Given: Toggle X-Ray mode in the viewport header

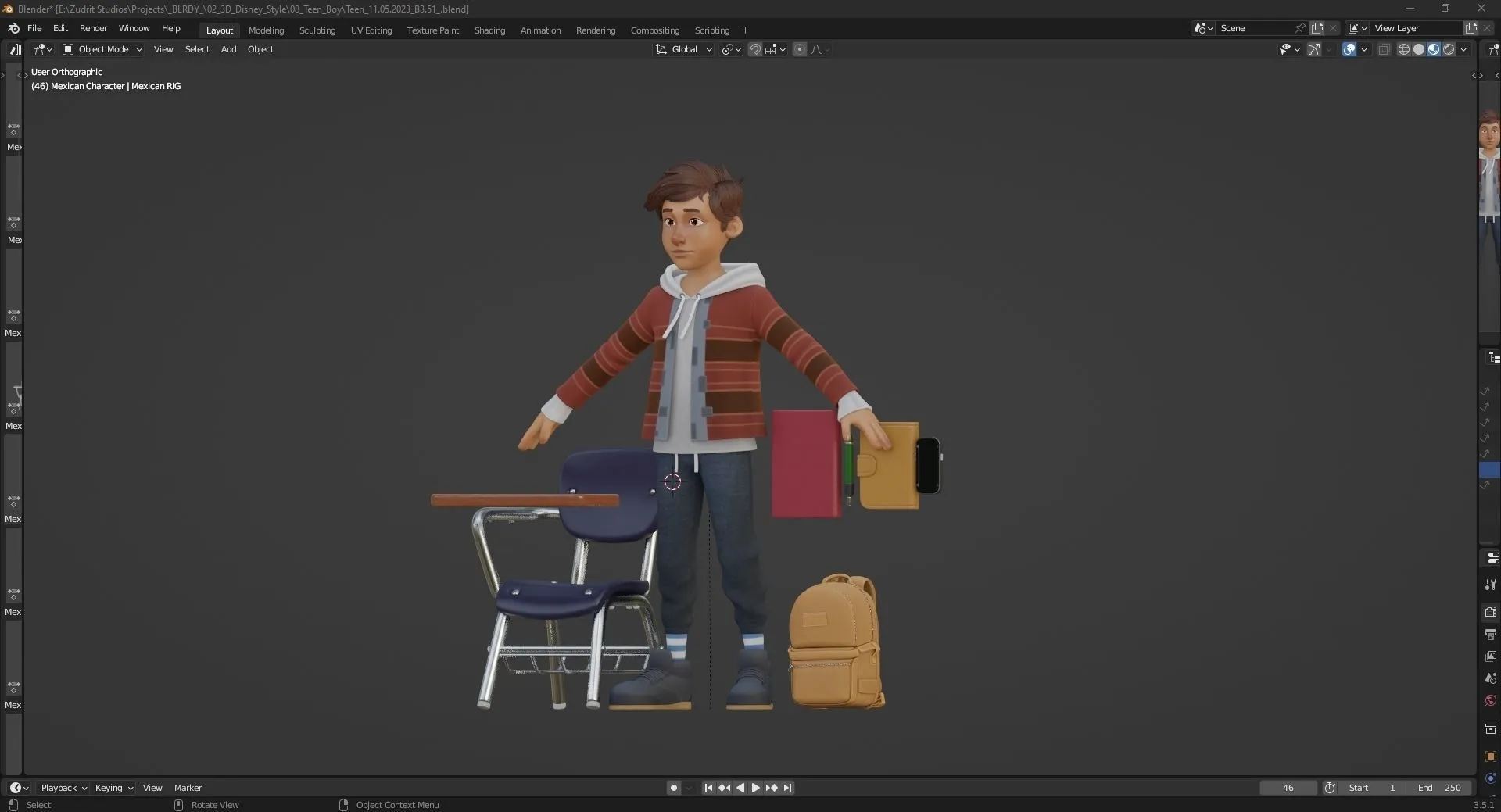Looking at the screenshot, I should 1385,49.
